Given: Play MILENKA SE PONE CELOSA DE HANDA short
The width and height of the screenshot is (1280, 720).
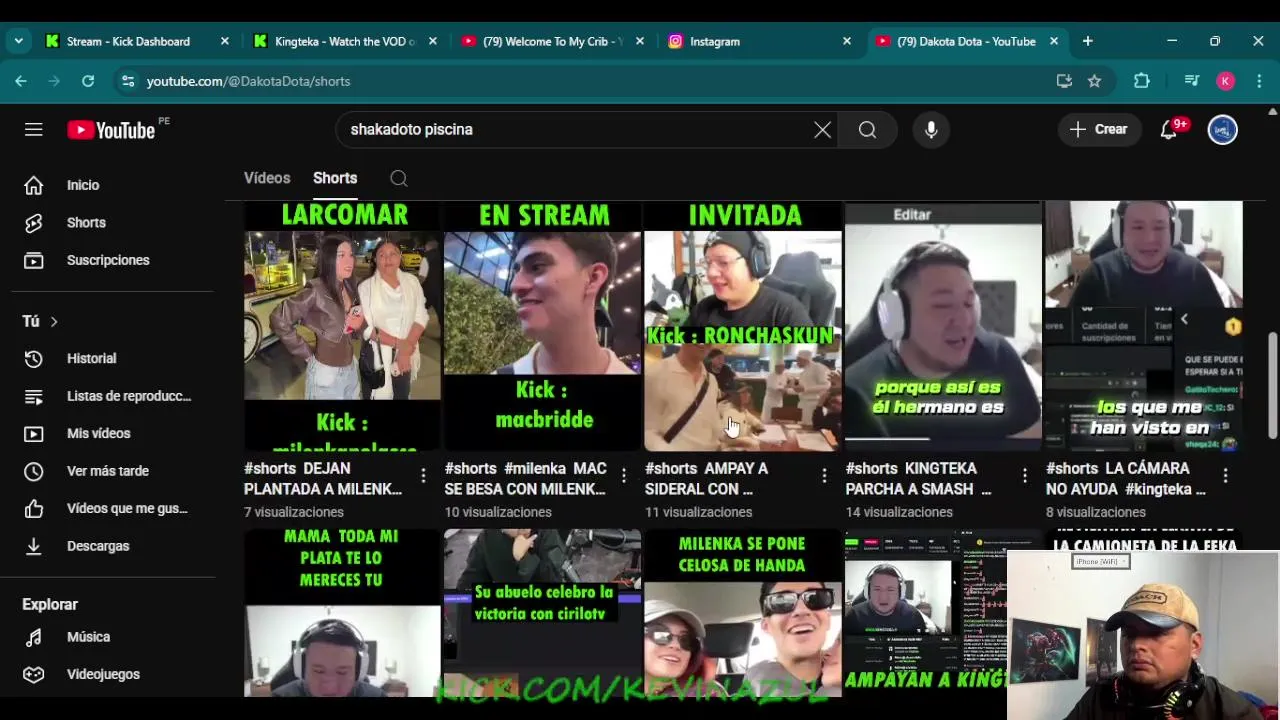Looking at the screenshot, I should coord(743,611).
